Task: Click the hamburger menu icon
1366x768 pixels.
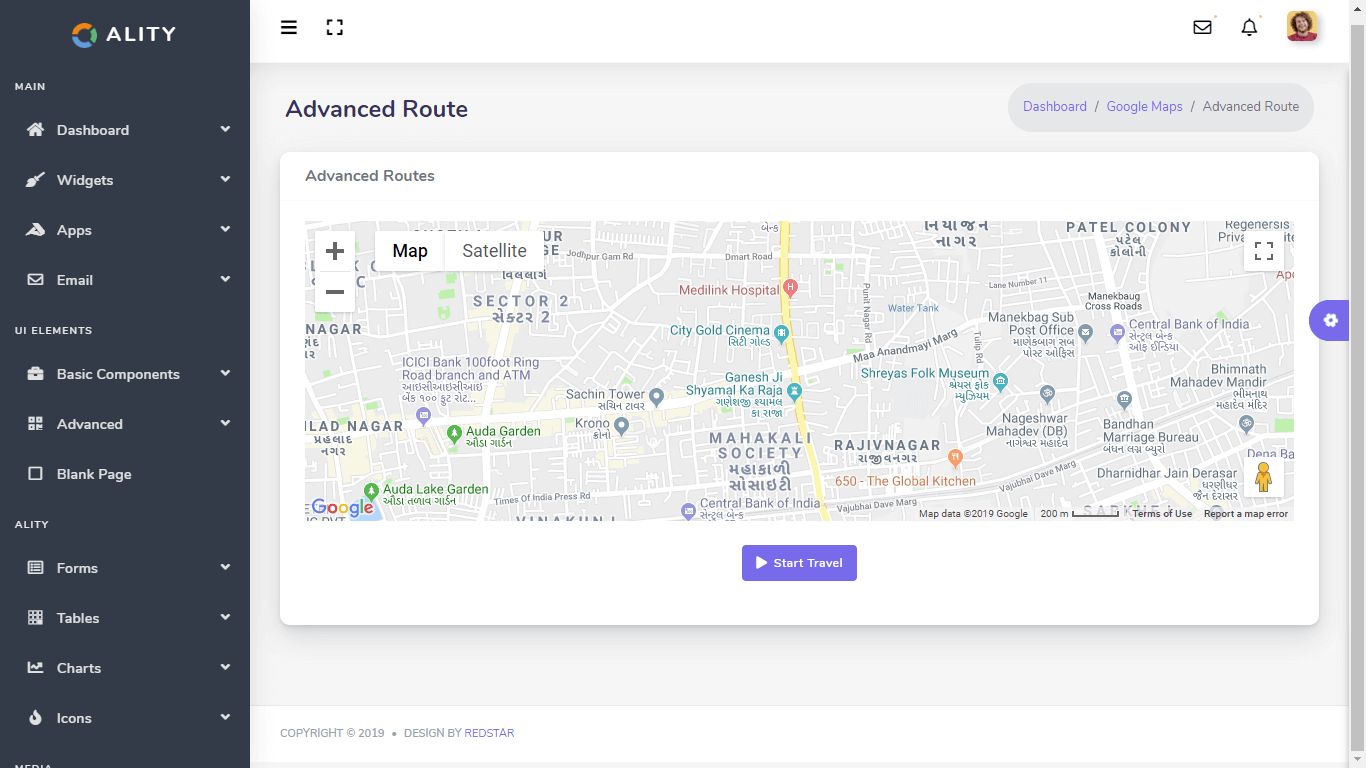Action: (x=289, y=28)
